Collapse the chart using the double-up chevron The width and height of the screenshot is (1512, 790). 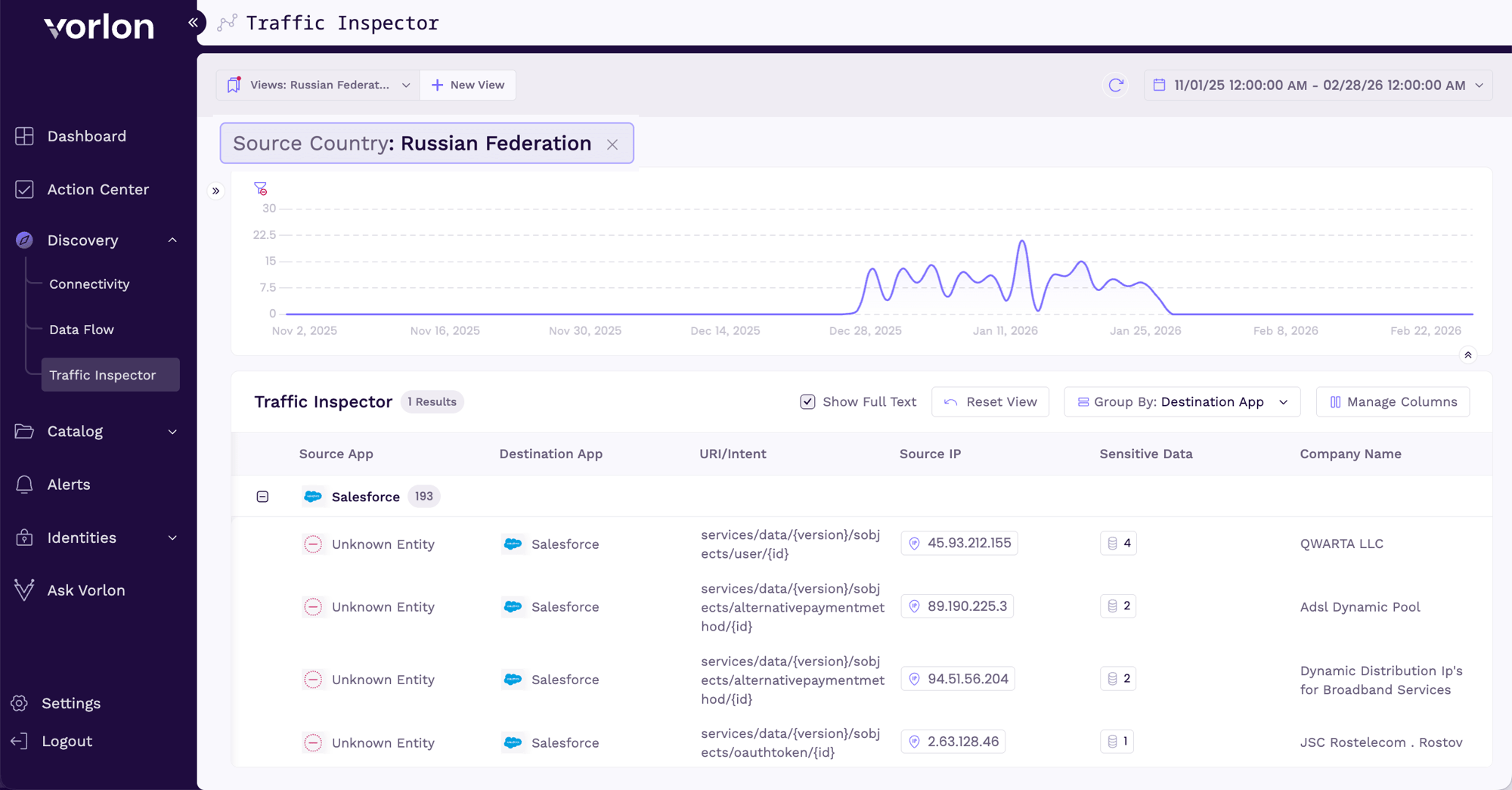[x=1467, y=355]
